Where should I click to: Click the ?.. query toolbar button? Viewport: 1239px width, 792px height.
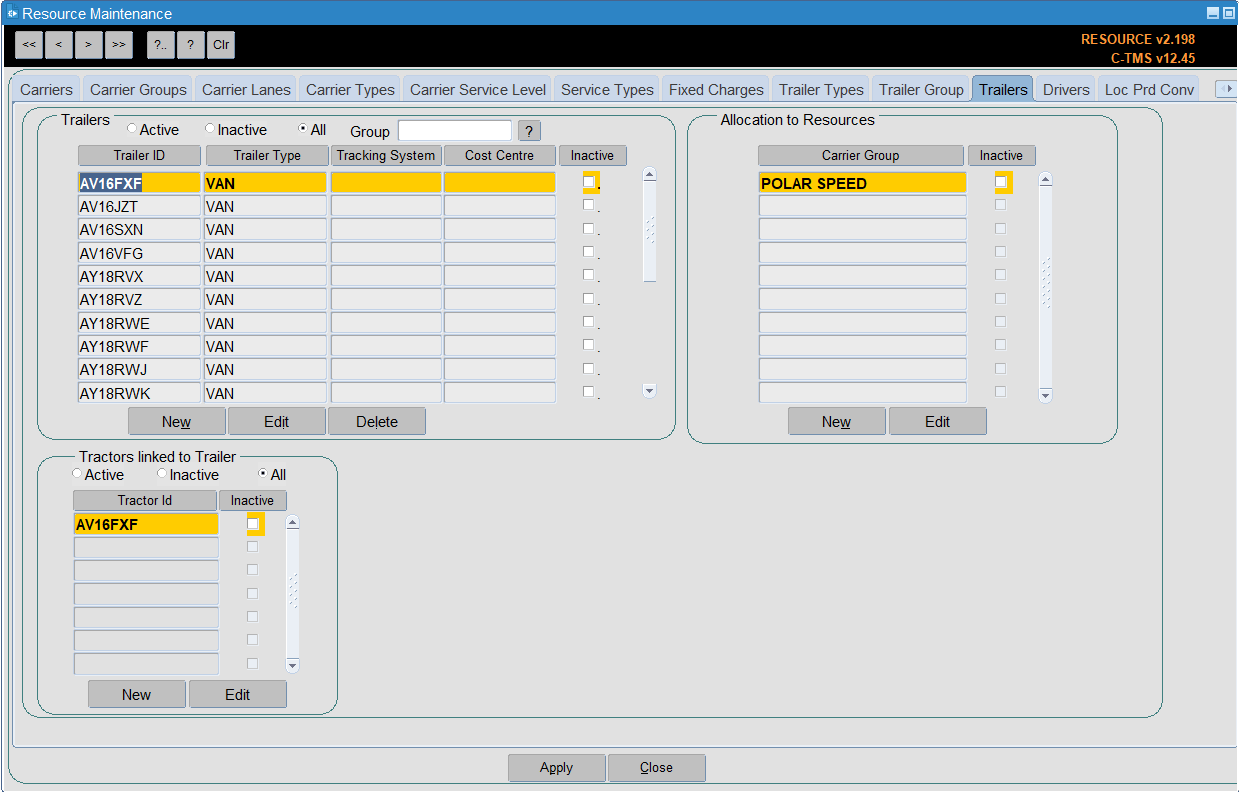coord(161,45)
